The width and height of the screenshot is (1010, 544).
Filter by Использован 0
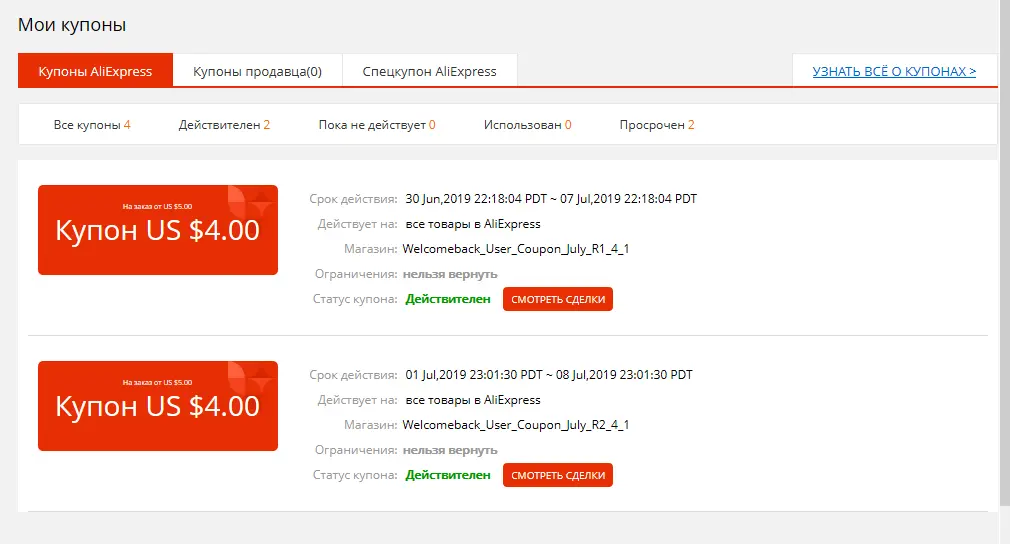[x=528, y=125]
